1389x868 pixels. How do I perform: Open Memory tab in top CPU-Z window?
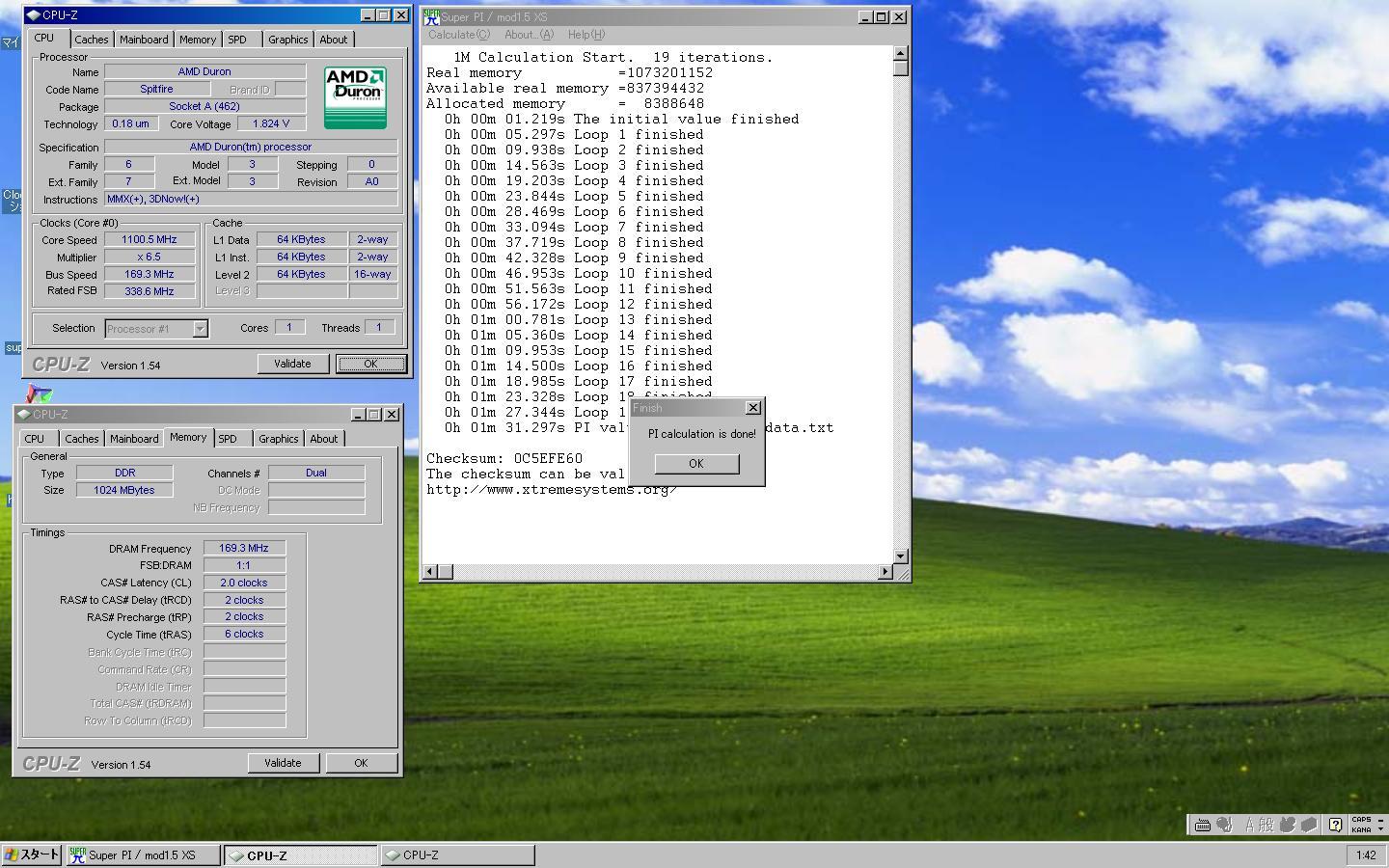[x=198, y=40]
